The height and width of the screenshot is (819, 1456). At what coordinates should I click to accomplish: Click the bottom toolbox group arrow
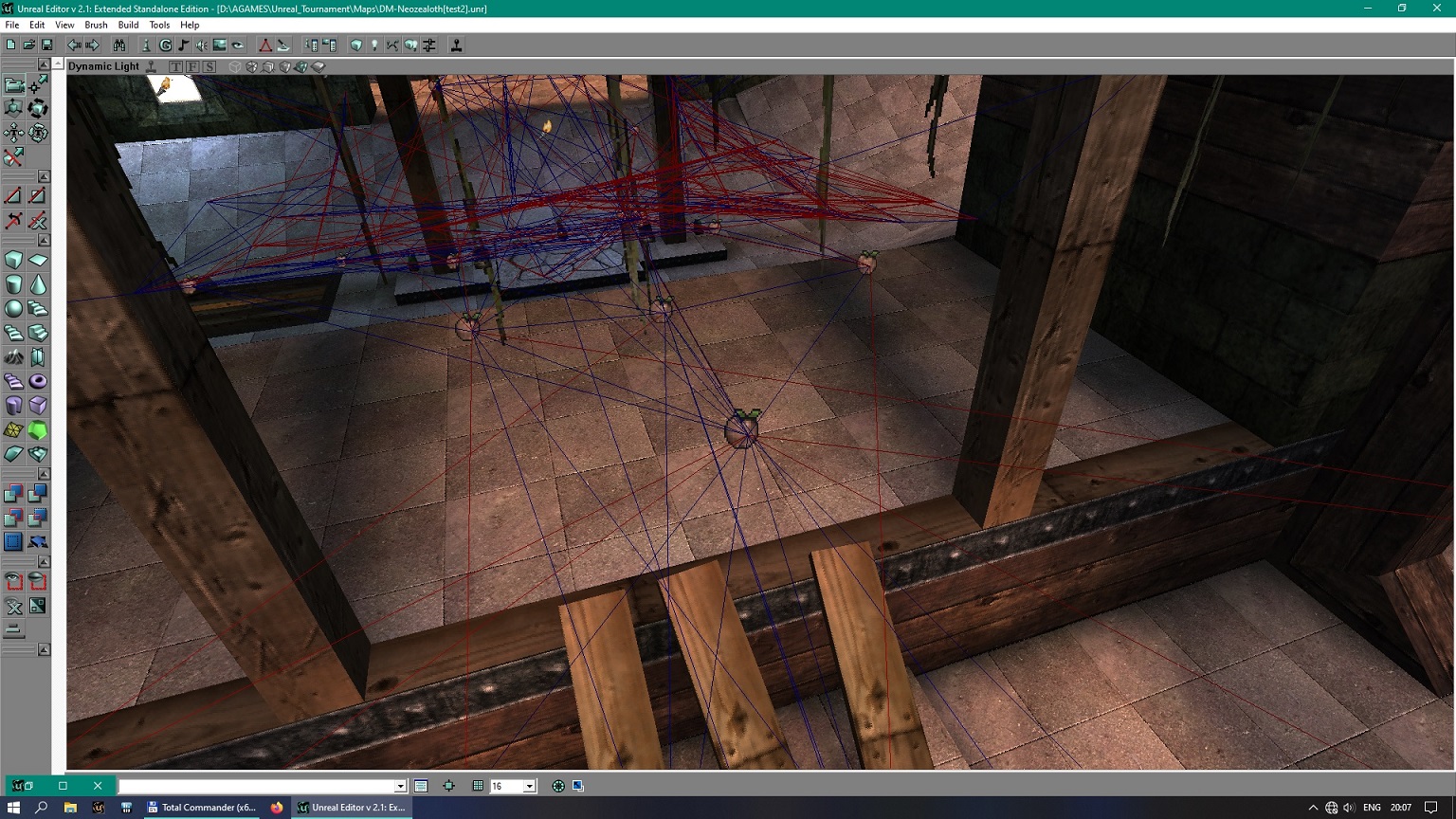point(44,649)
